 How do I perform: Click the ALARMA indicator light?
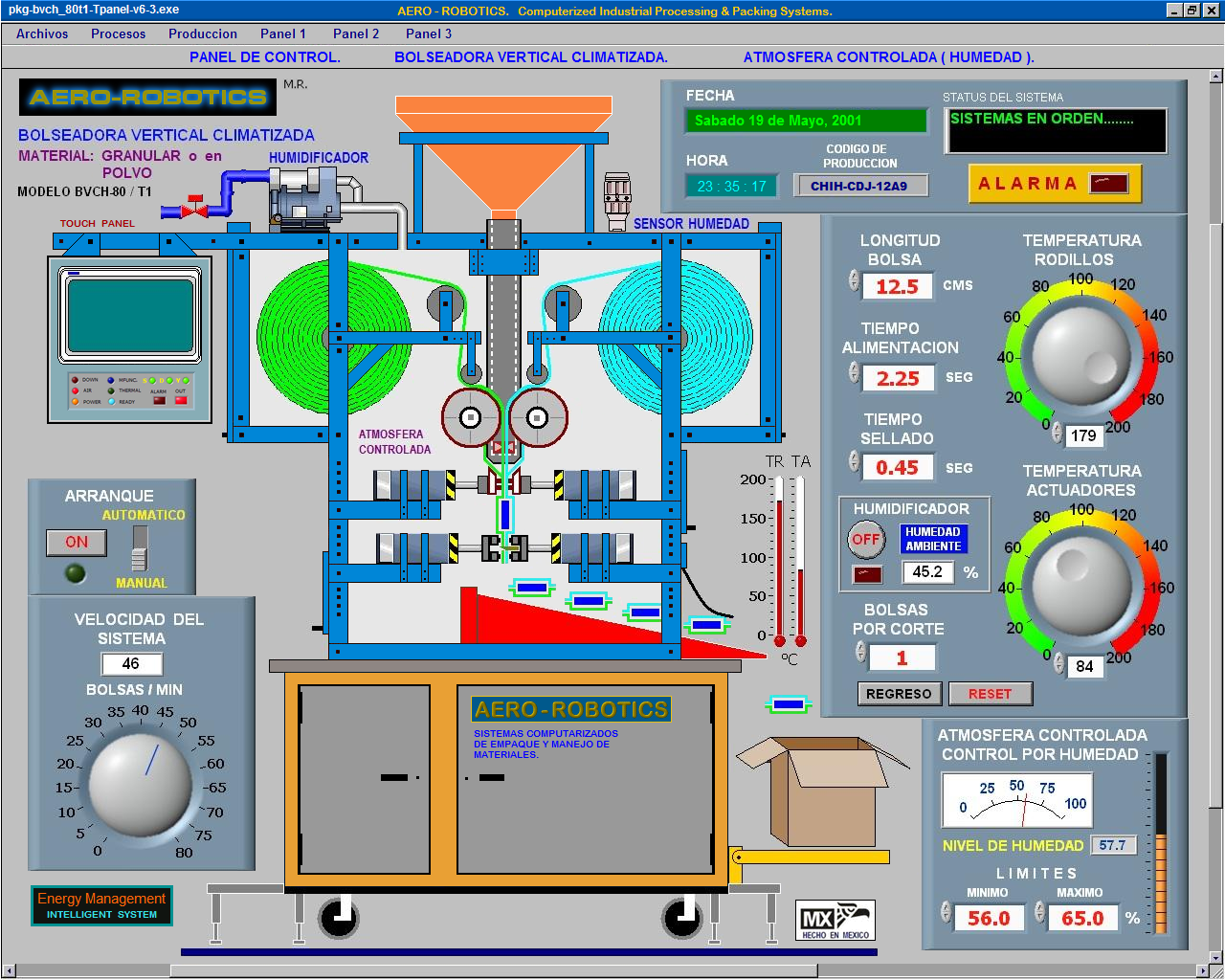1109,182
